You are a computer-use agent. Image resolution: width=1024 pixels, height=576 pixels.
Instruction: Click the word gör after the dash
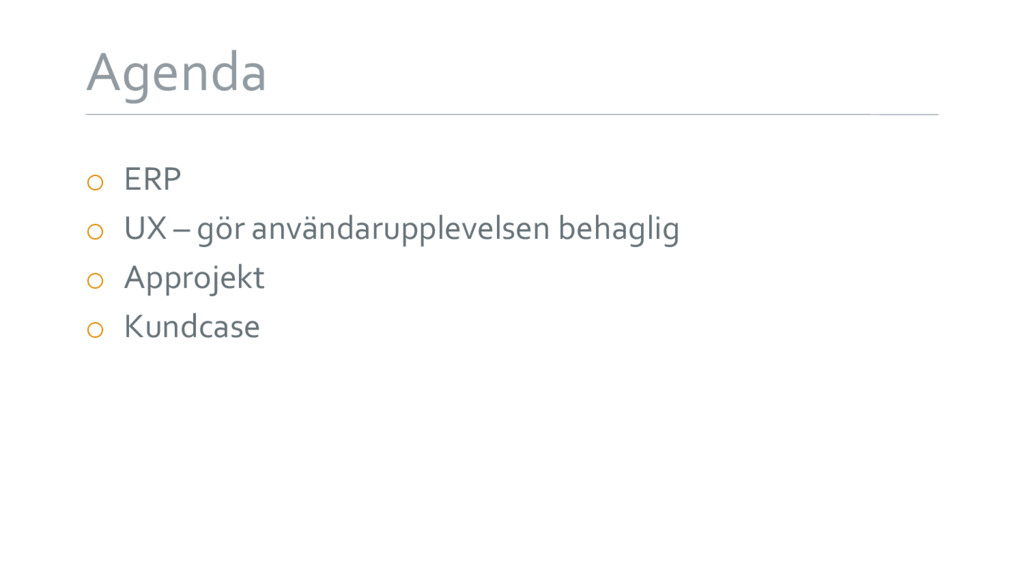pos(221,231)
